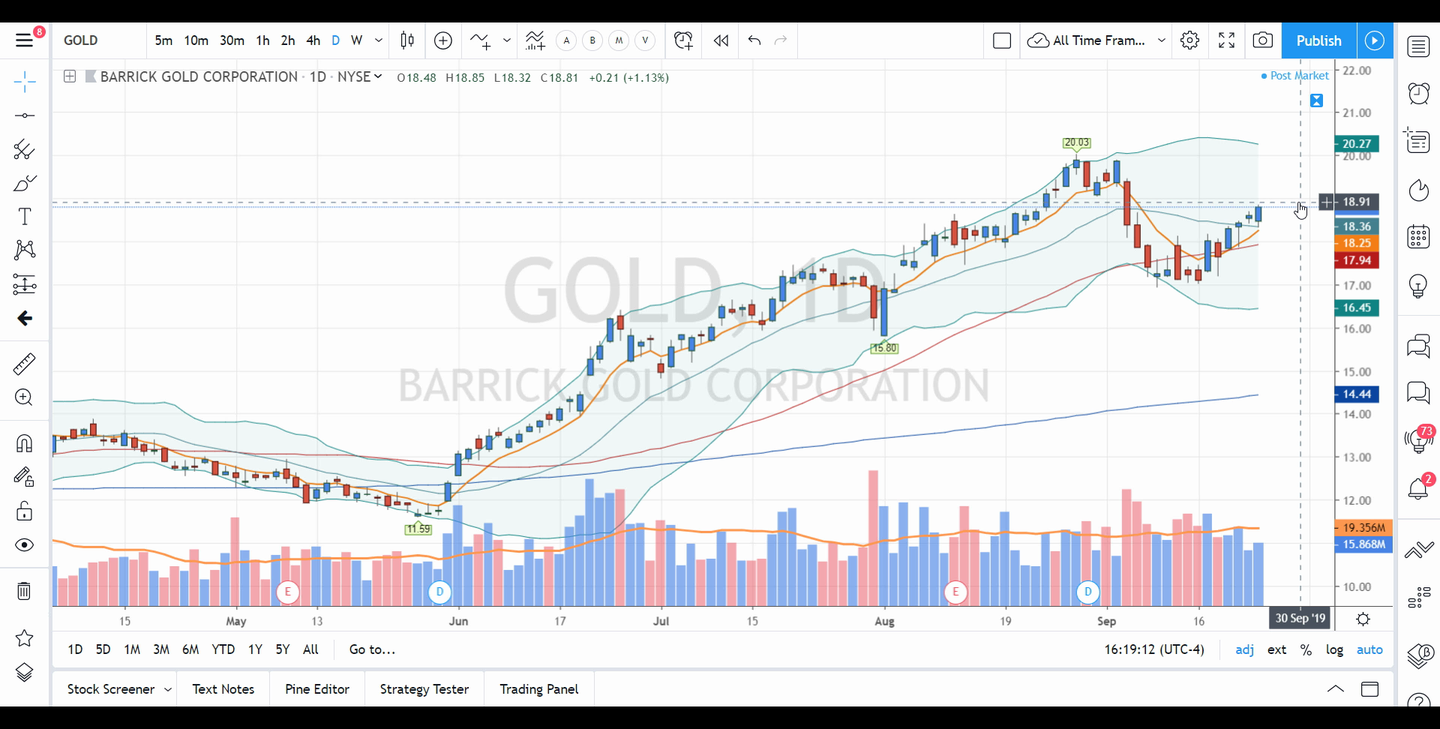This screenshot has width=1440, height=729.
Task: Click the bar replay rewind icon
Action: (x=721, y=41)
